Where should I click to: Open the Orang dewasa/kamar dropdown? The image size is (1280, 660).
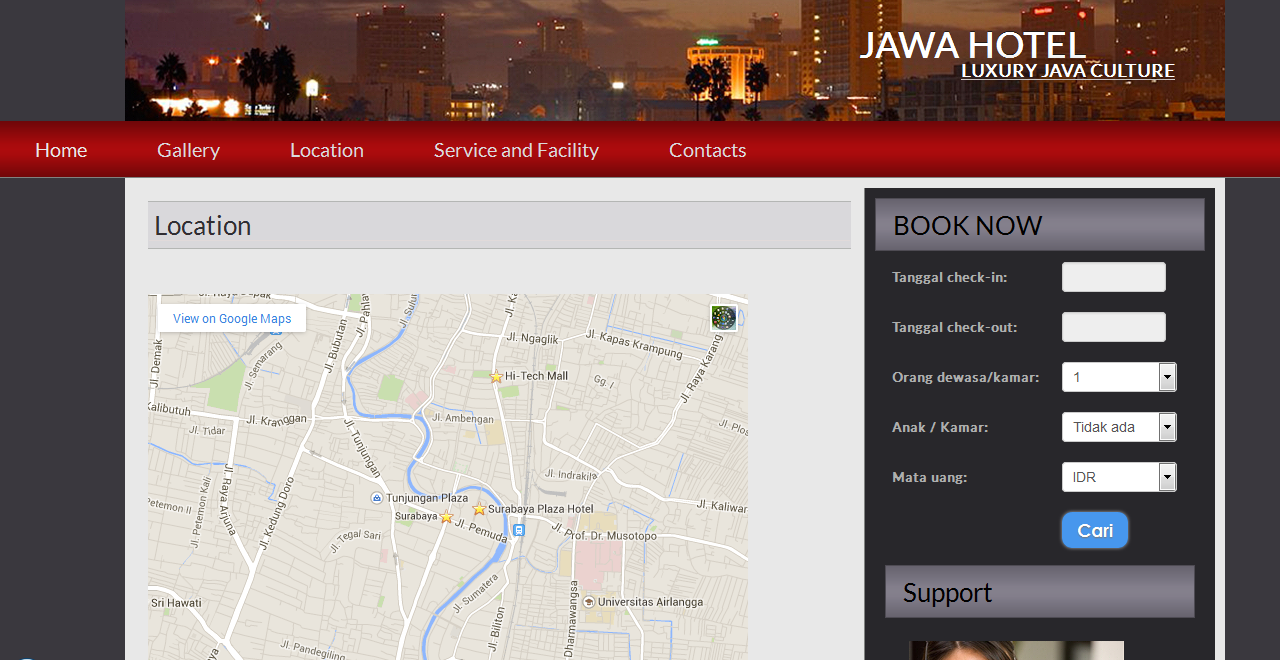[1166, 377]
